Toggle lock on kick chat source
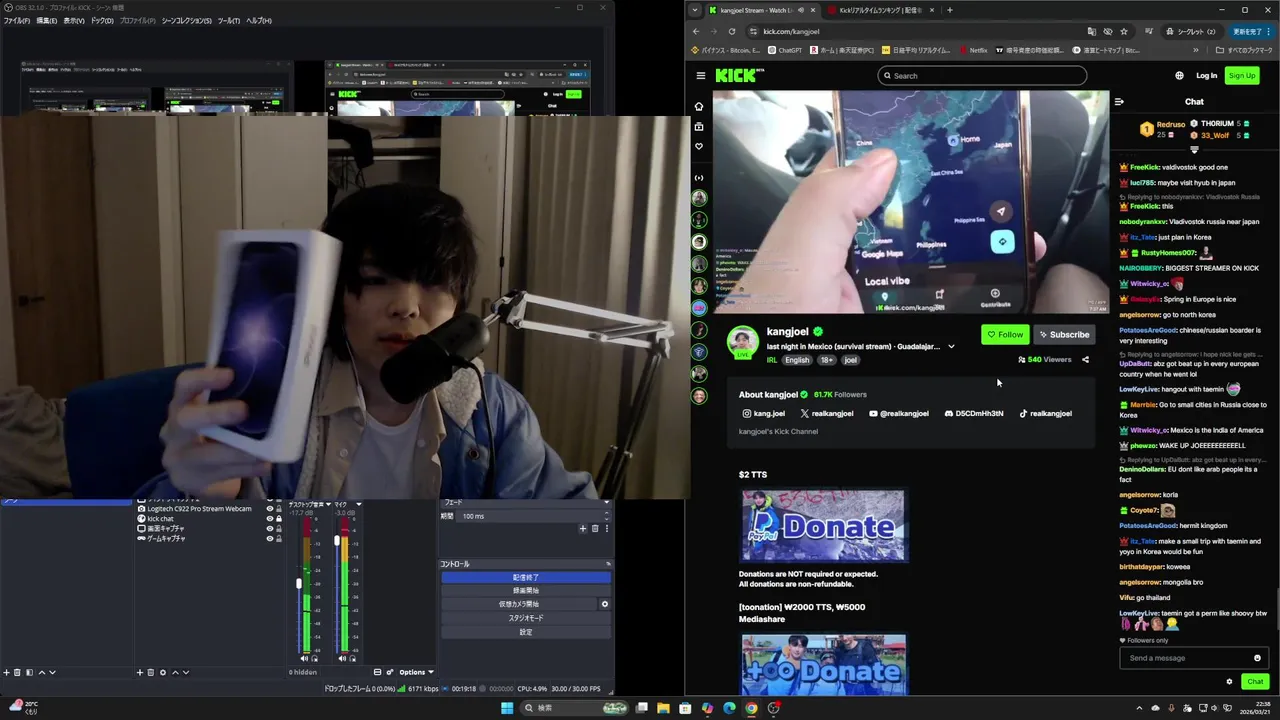 point(279,518)
